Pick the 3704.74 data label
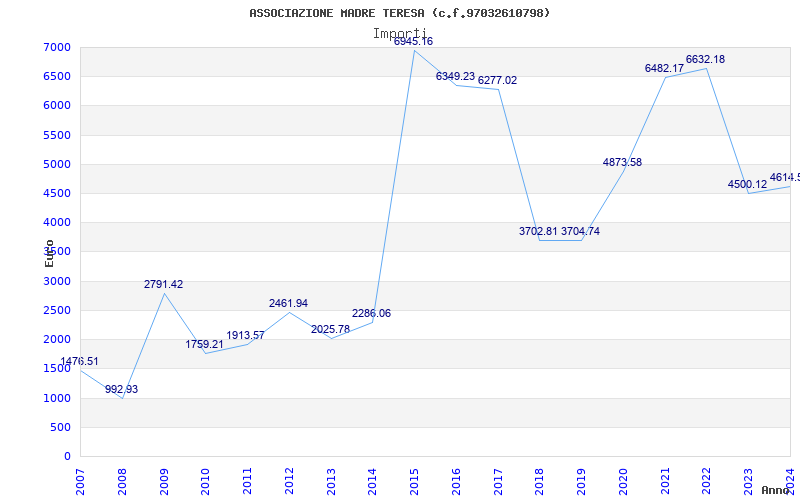 pyautogui.click(x=580, y=232)
